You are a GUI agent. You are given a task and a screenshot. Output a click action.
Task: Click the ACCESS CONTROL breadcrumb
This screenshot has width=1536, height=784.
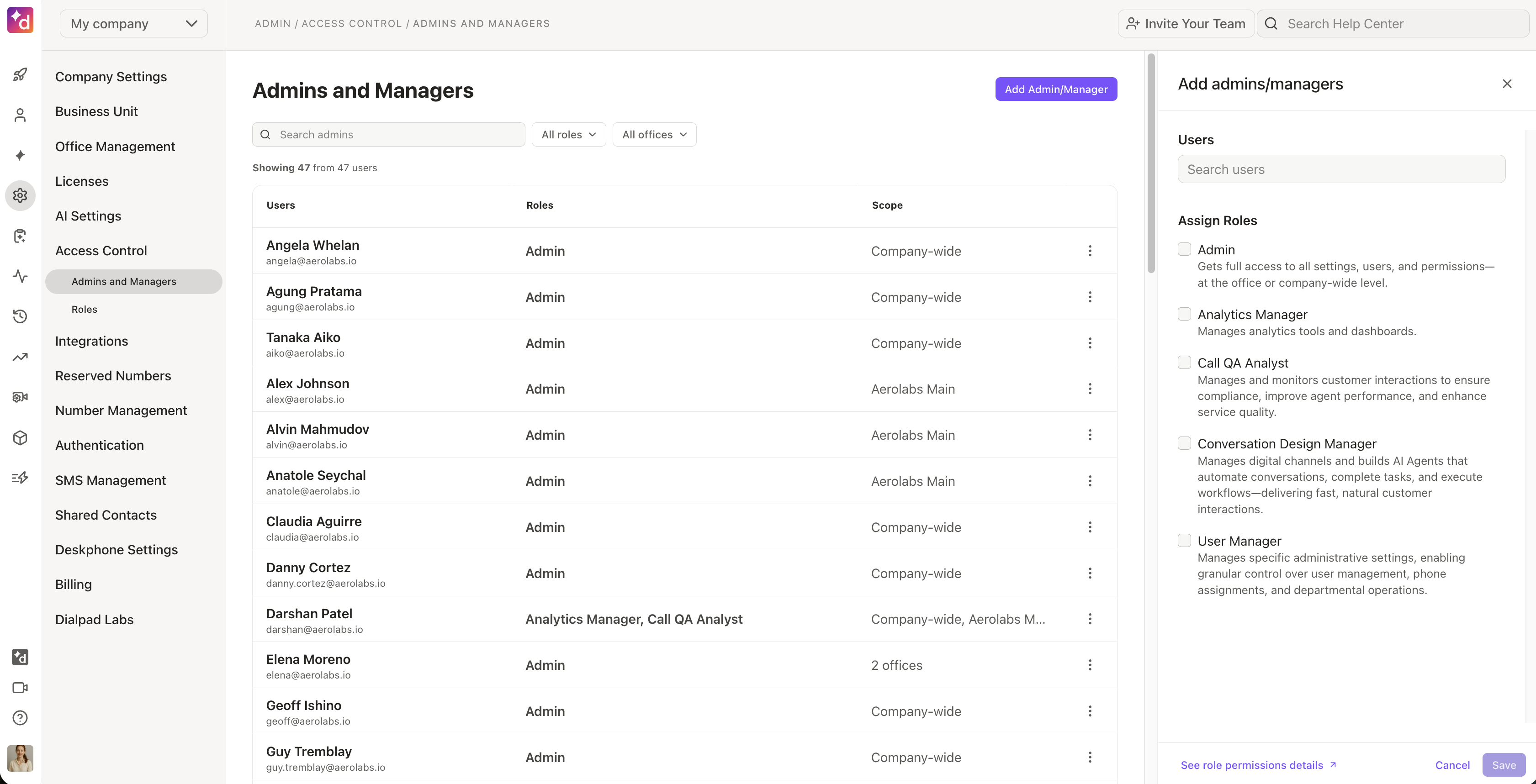[352, 24]
